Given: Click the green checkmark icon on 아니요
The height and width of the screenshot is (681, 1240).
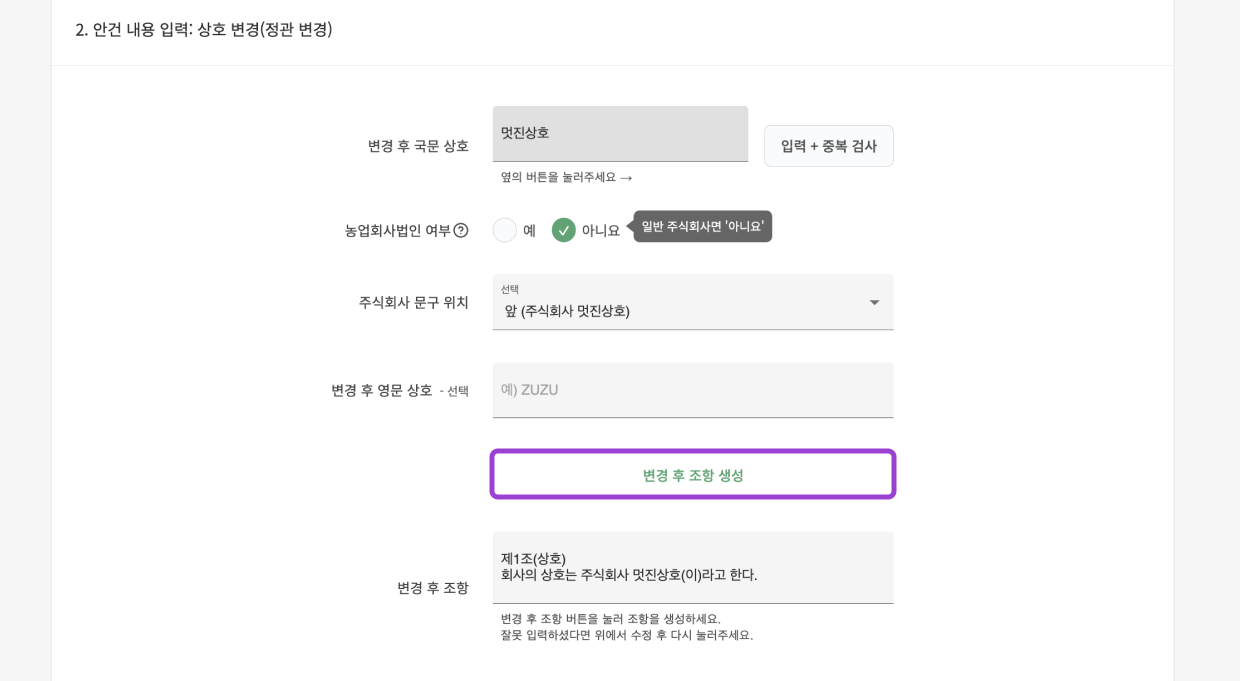Looking at the screenshot, I should click(564, 230).
